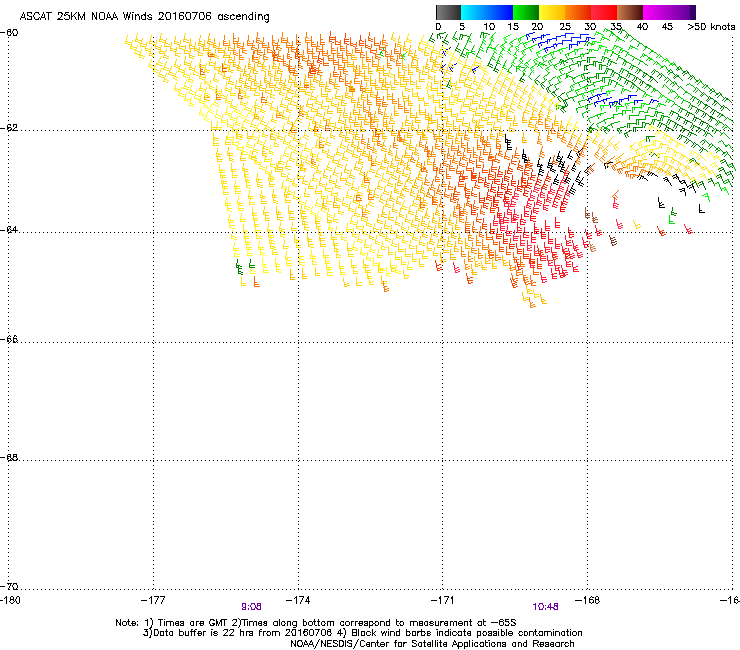Click the latitude label '-64'
This screenshot has height=650, width=740.
tap(9, 230)
